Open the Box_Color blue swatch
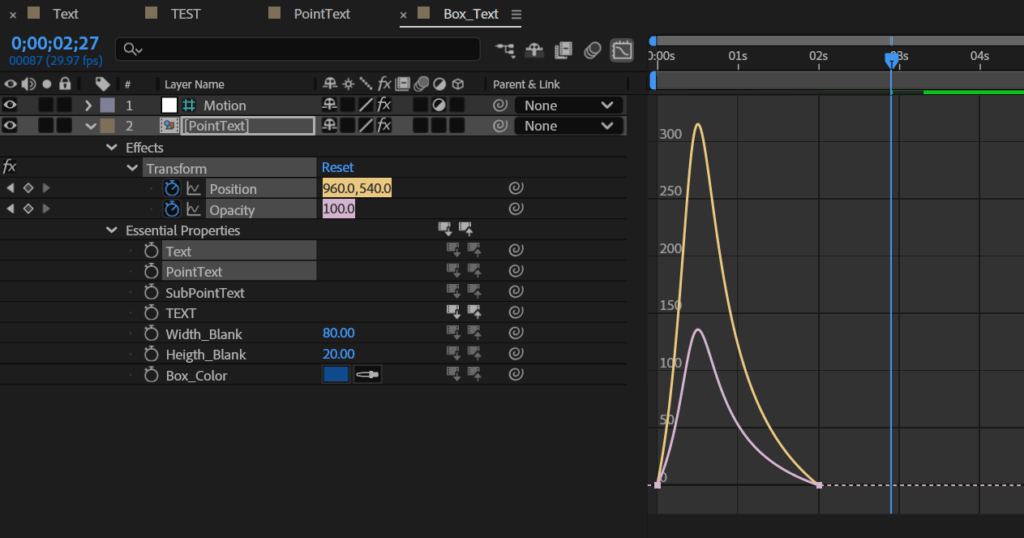The width and height of the screenshot is (1024, 538). click(336, 374)
